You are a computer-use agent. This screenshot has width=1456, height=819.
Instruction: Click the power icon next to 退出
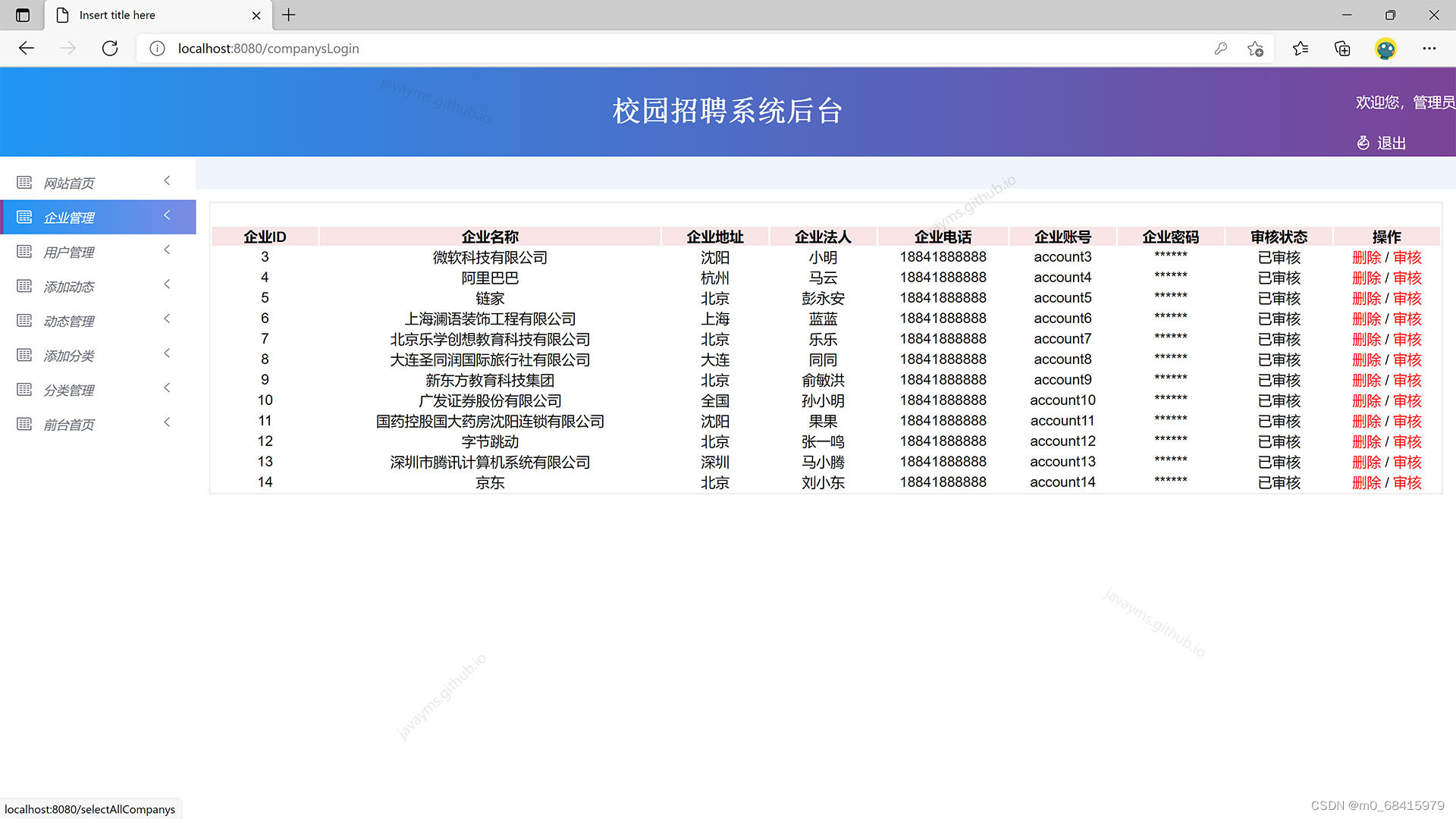(x=1363, y=143)
